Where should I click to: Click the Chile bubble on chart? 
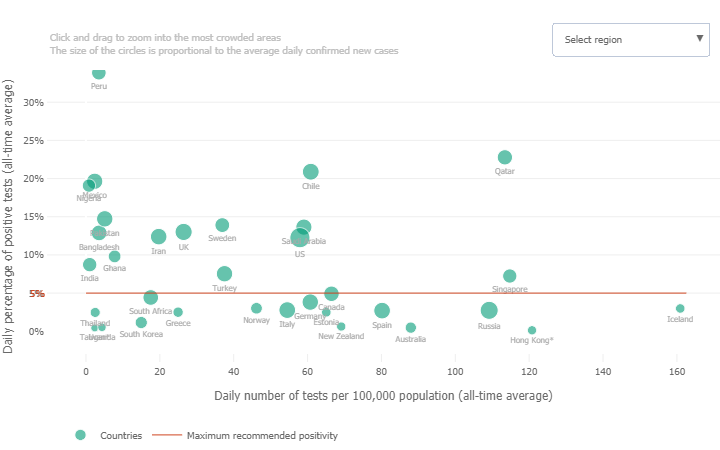311,172
